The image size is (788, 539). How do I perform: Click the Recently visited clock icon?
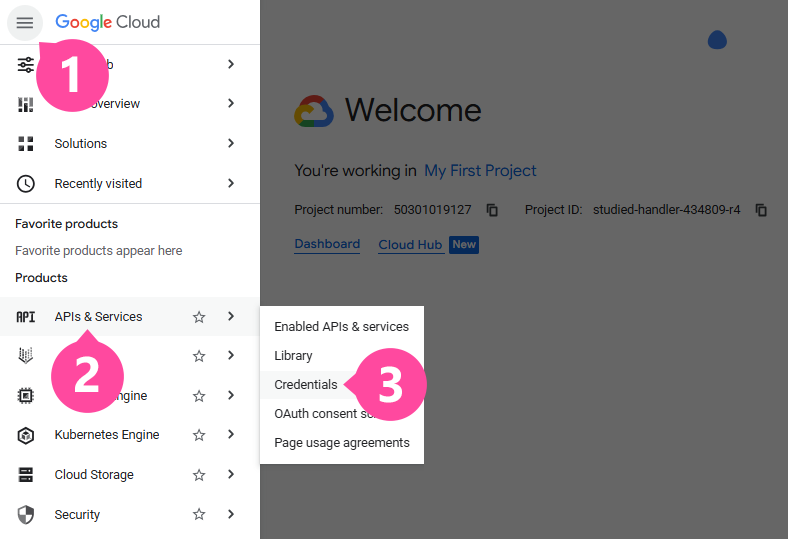(26, 184)
